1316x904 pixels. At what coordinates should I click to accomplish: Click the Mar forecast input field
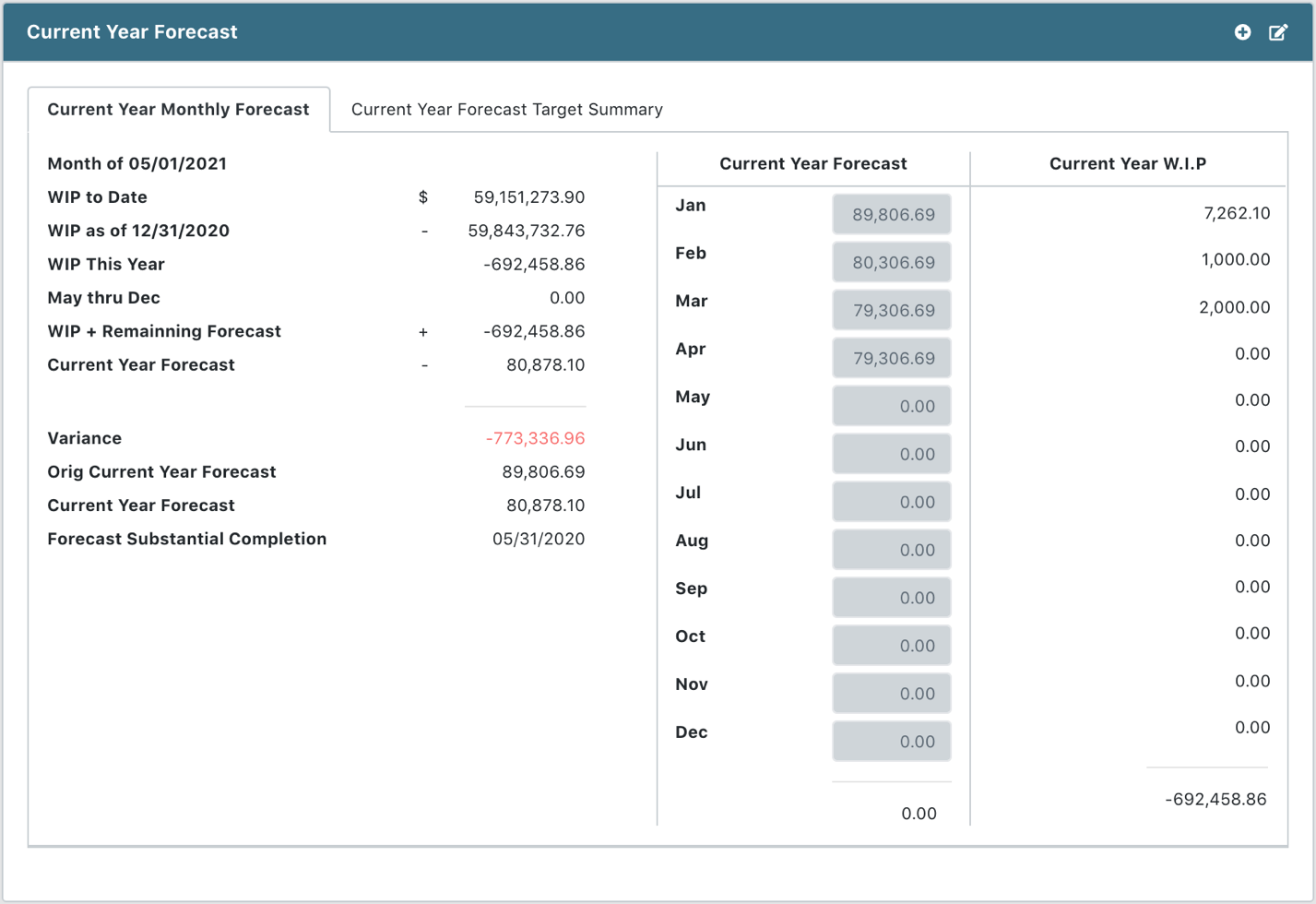pos(892,310)
